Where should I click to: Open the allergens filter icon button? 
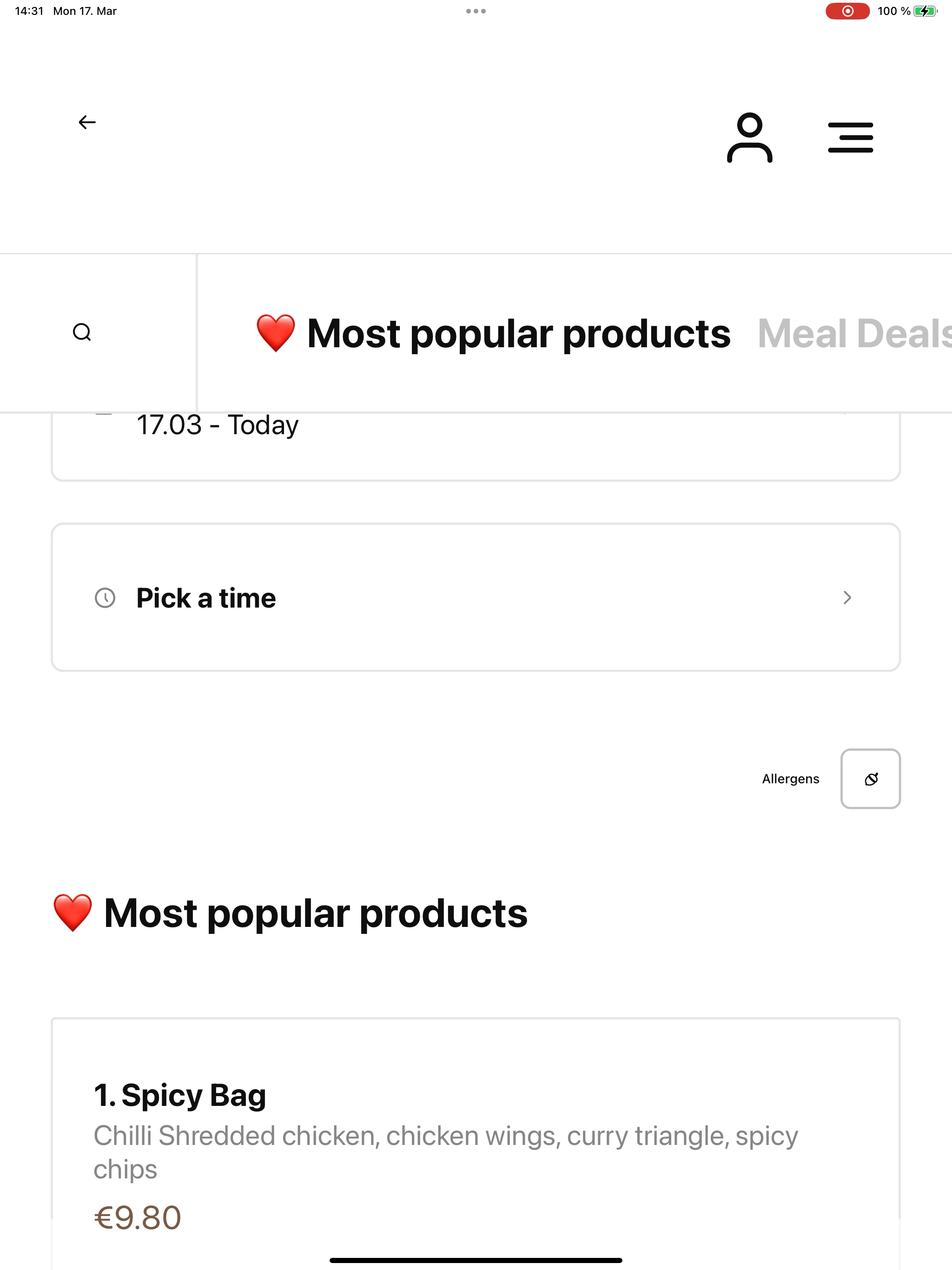[x=870, y=779]
